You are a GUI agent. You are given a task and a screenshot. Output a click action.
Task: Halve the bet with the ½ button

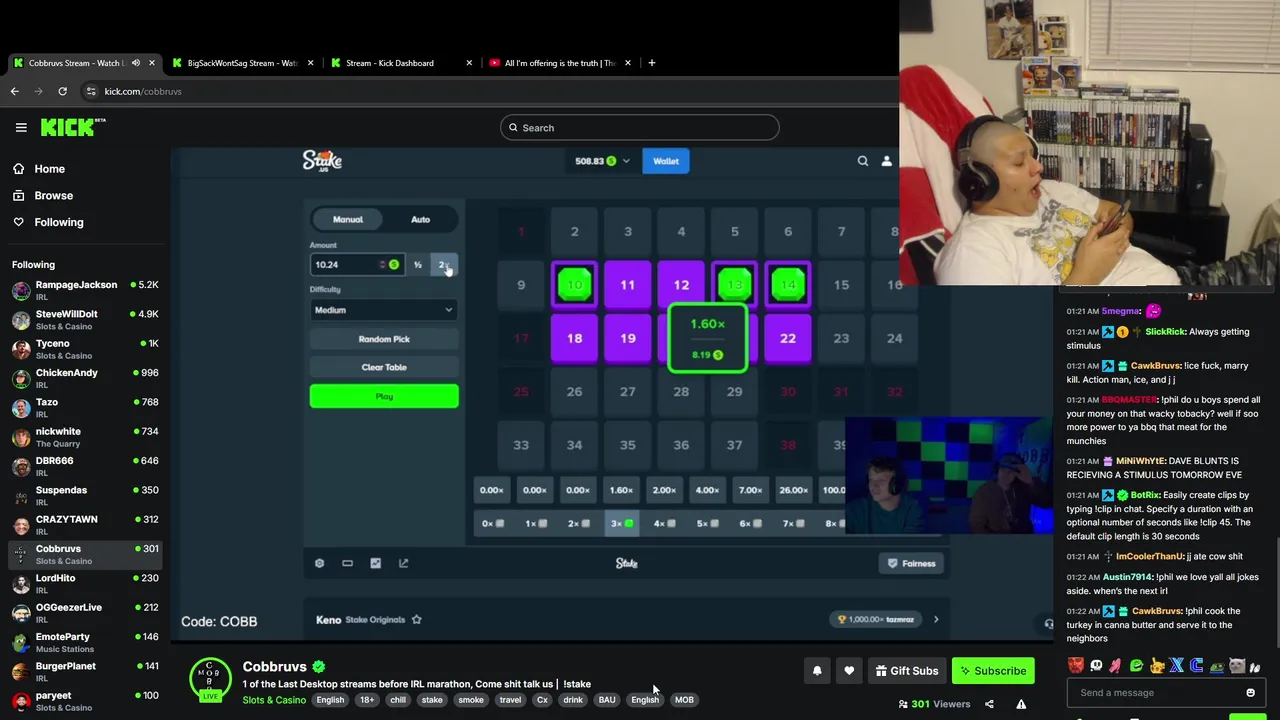[418, 264]
